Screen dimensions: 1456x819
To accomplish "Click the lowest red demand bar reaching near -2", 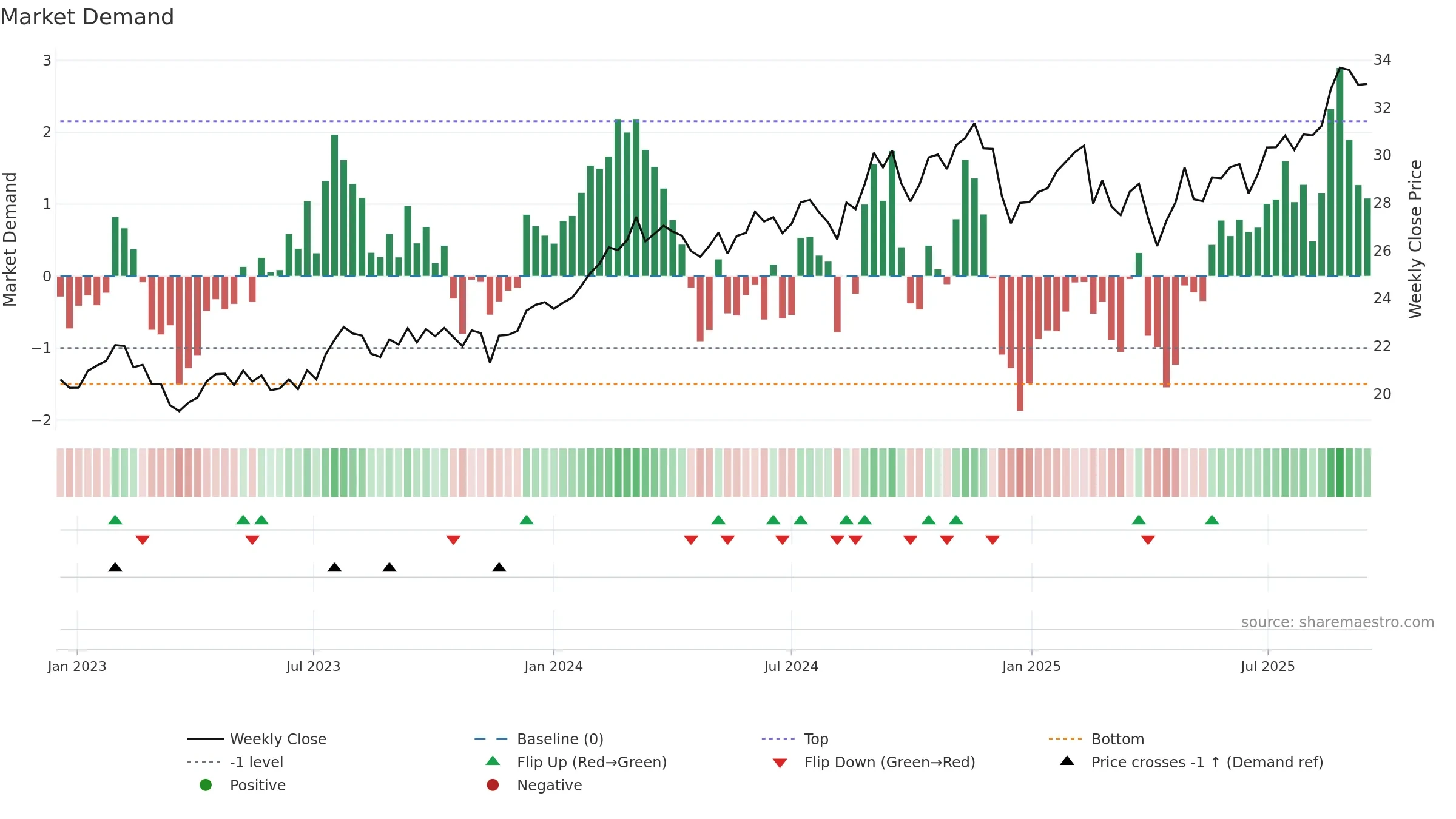I will pyautogui.click(x=1020, y=343).
